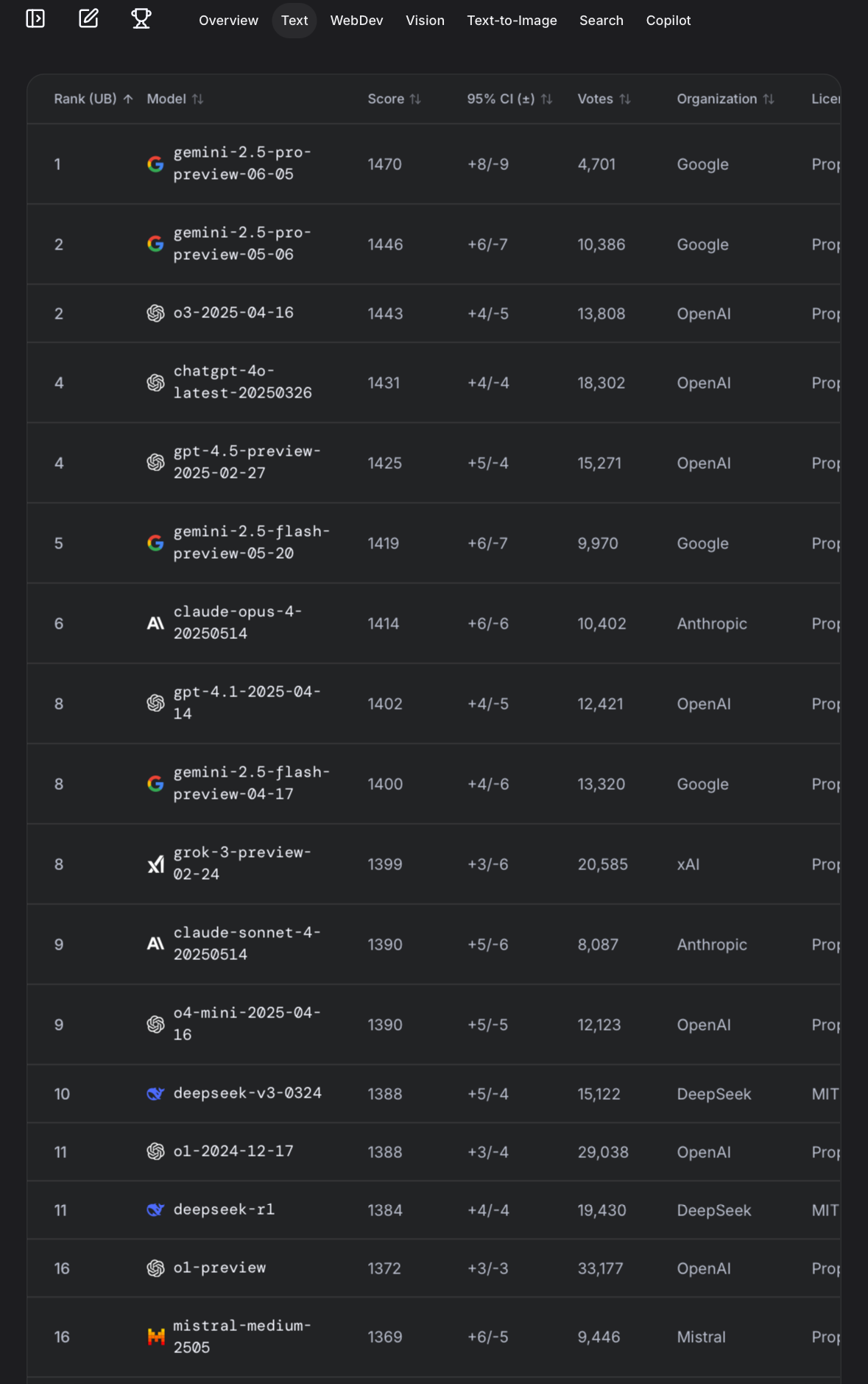Open the leaderboard trophy icon

141,18
